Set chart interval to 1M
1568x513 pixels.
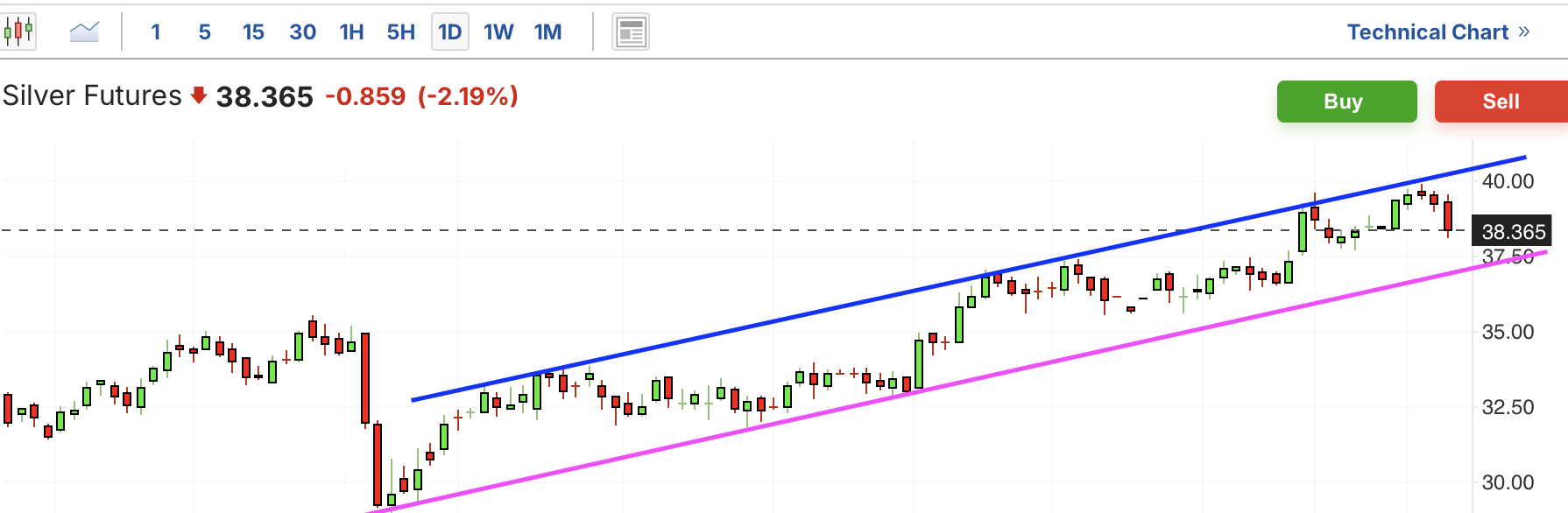pos(548,32)
